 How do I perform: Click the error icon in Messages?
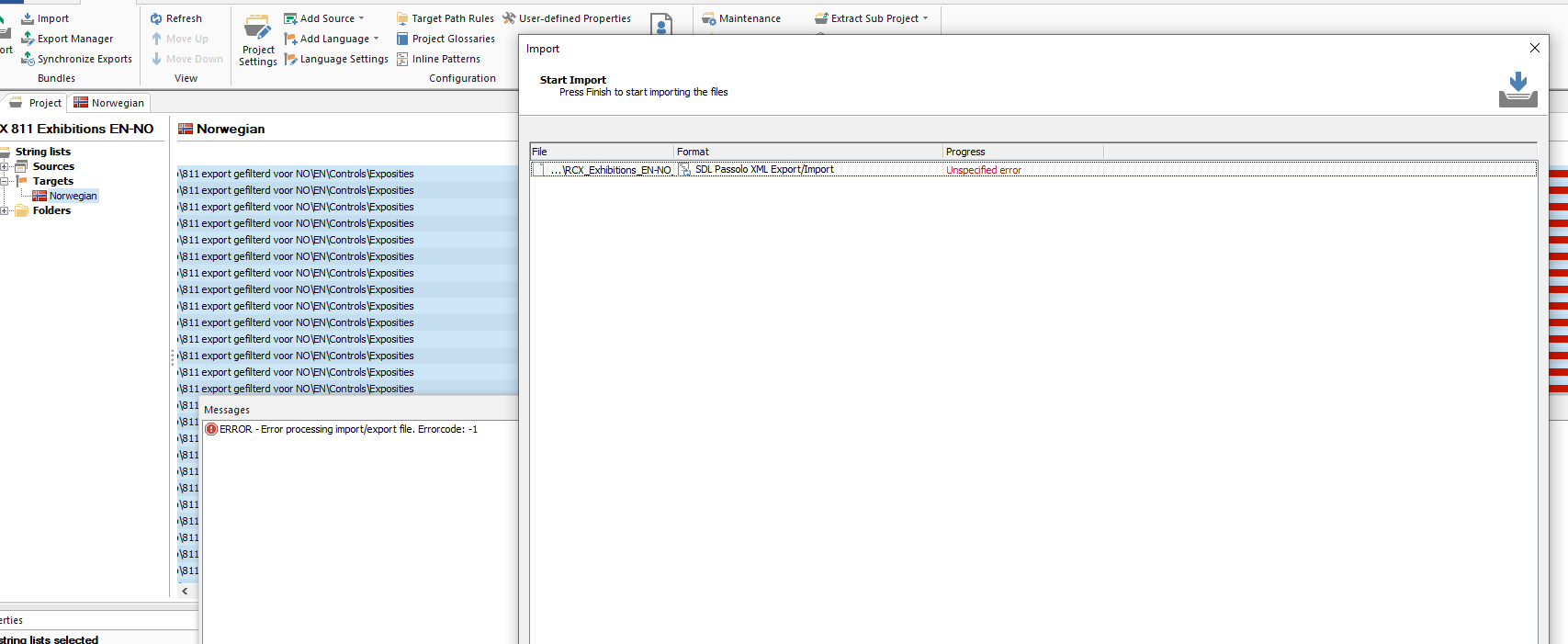[x=211, y=429]
